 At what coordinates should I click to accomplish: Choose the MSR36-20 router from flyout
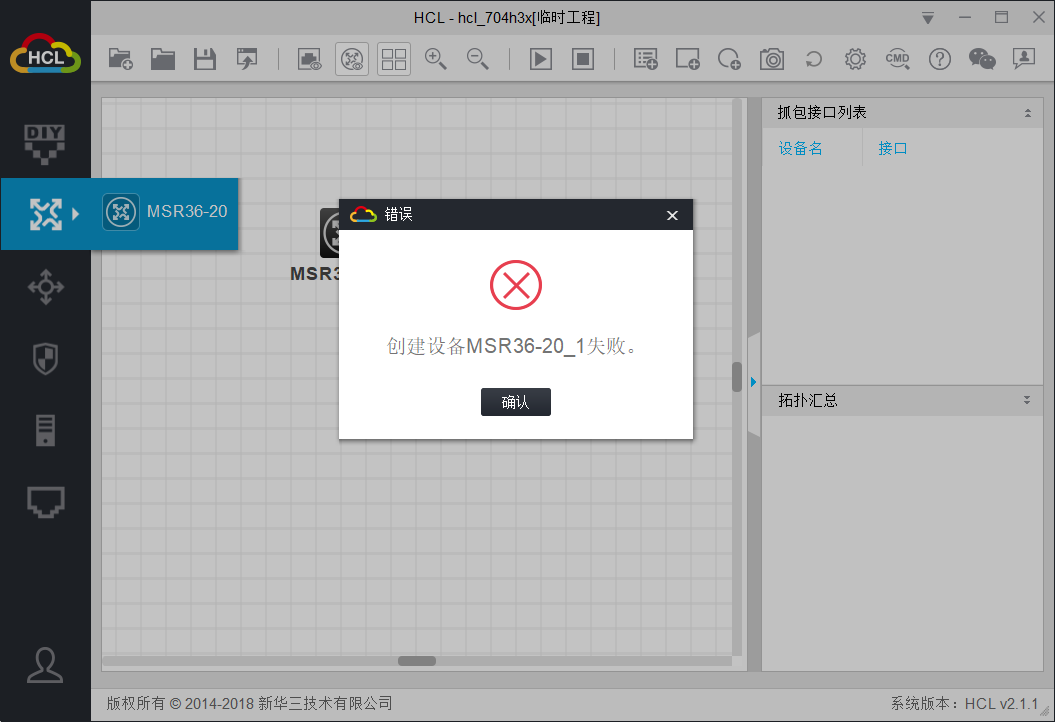[166, 212]
